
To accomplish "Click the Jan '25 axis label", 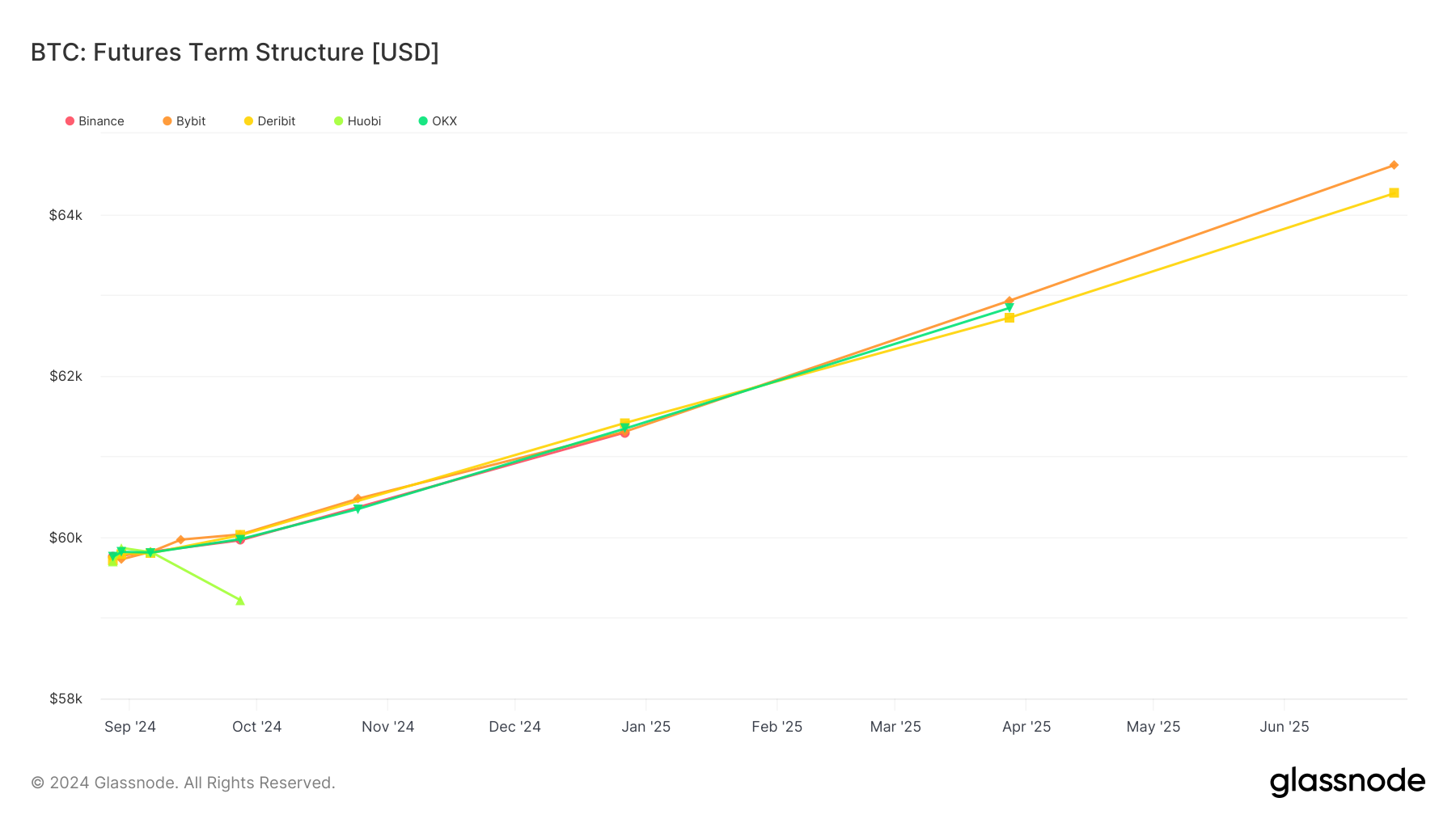I will point(647,727).
